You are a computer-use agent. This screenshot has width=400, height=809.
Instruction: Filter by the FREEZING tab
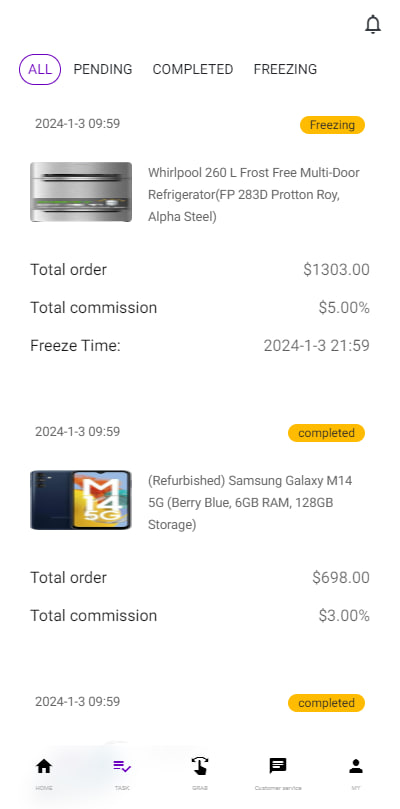pyautogui.click(x=285, y=69)
